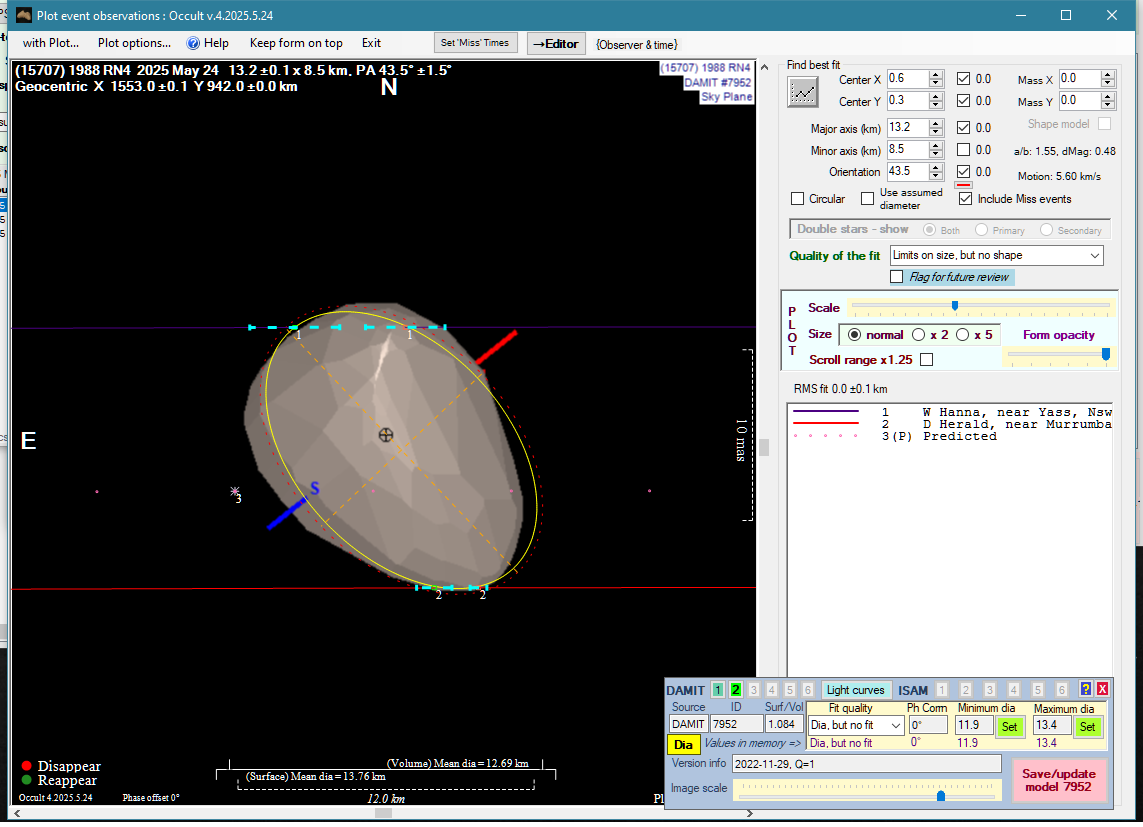Click the Version info text field
This screenshot has height=827, width=1143.
[865, 764]
